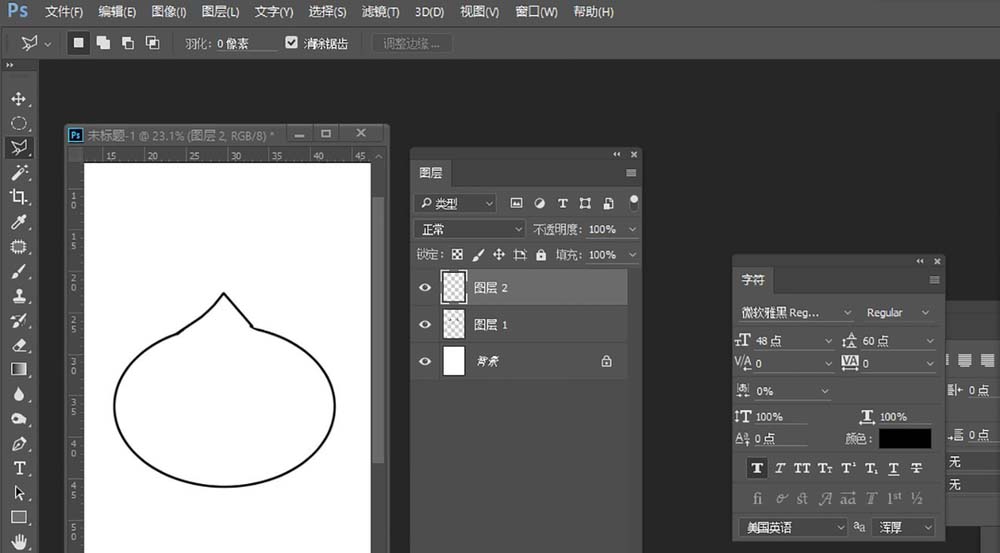
Task: Select the Horizontal Type tool
Action: [19, 468]
